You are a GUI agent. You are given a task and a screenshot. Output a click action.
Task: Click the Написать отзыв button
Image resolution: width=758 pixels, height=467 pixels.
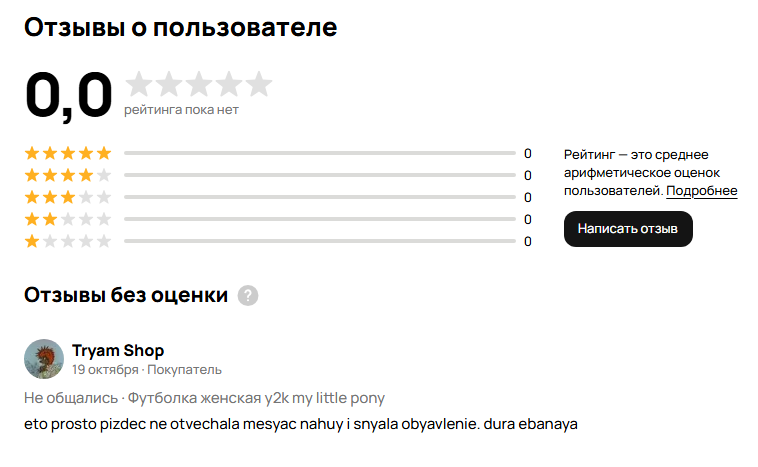(x=628, y=229)
